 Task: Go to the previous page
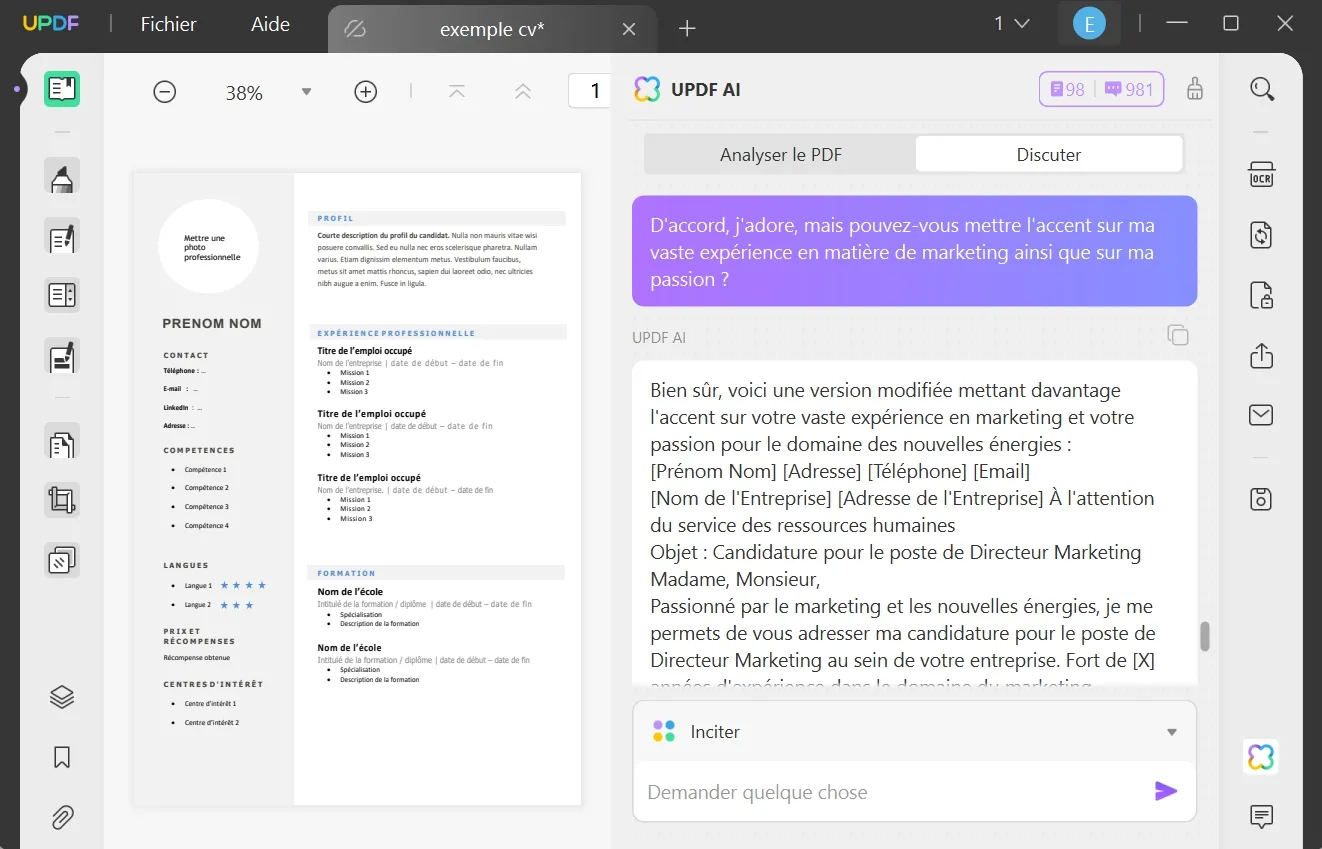click(523, 92)
